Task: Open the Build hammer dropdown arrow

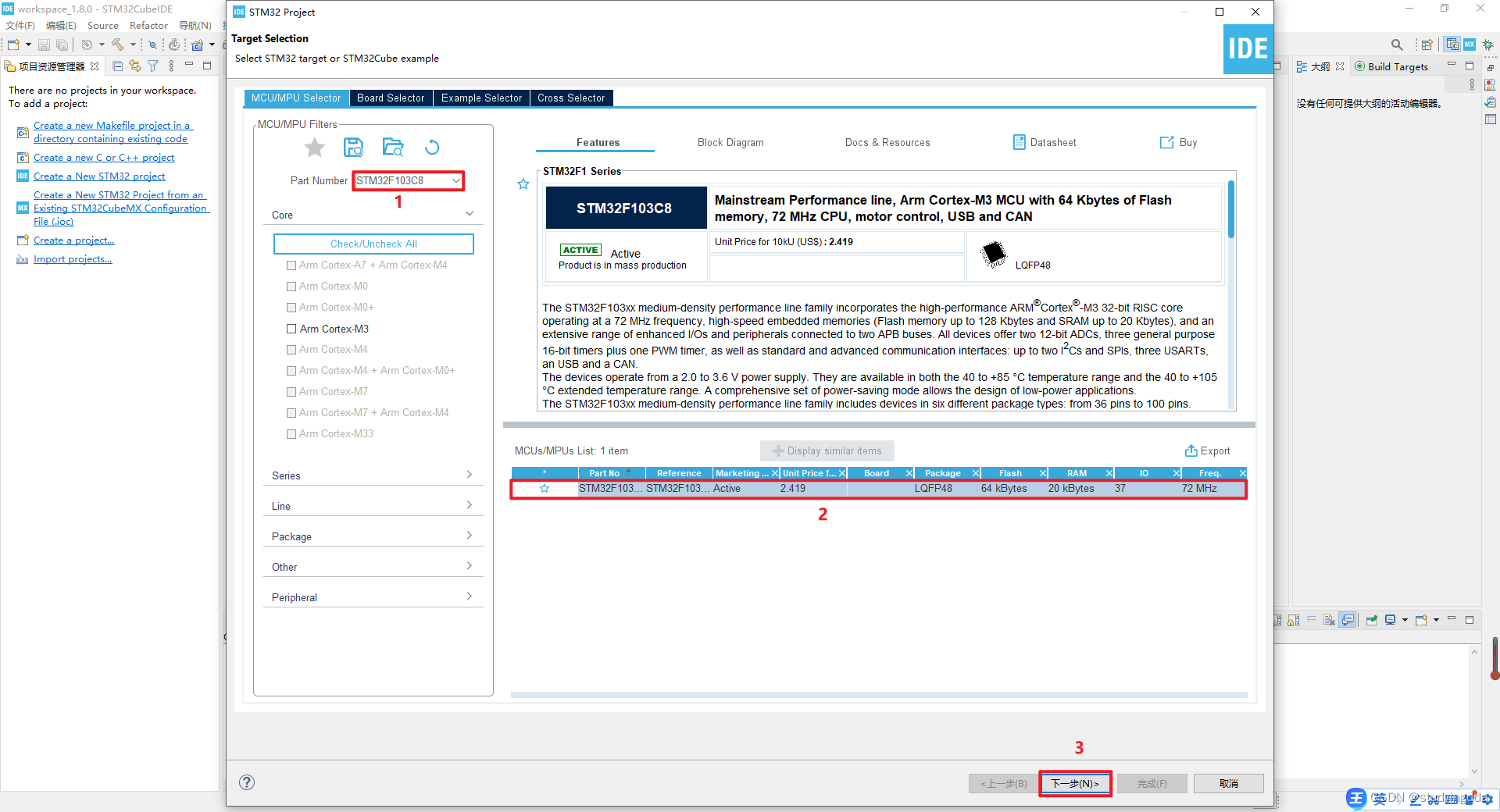Action: pos(133,45)
